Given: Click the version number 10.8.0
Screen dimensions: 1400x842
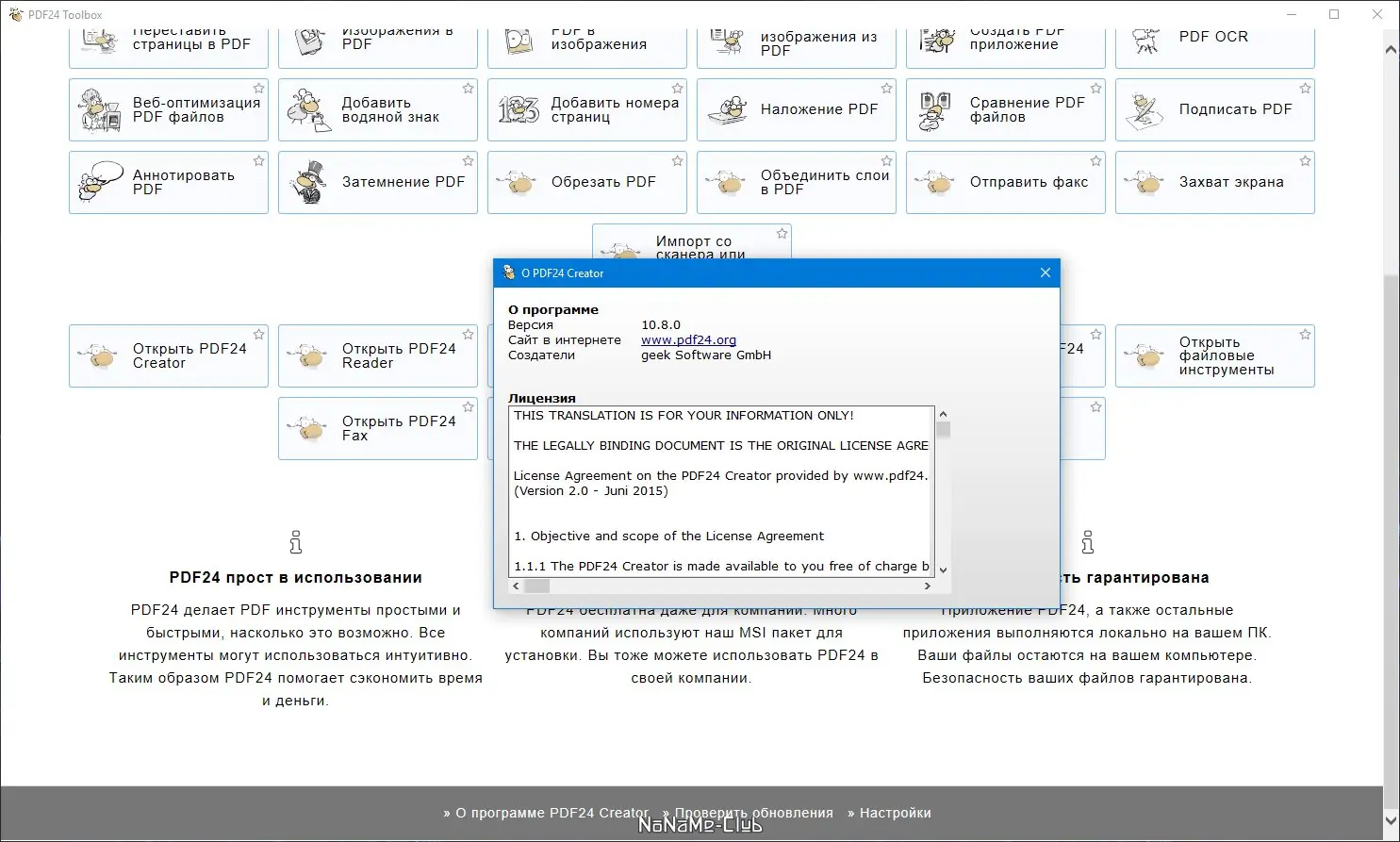Looking at the screenshot, I should pyautogui.click(x=661, y=324).
